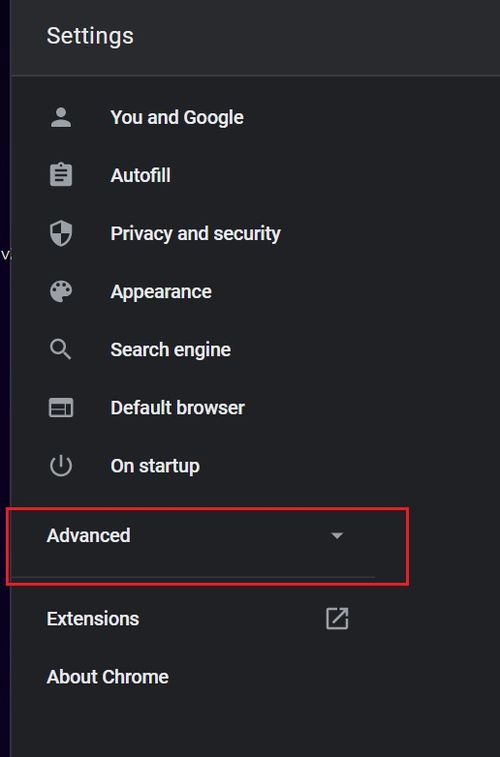This screenshot has width=500, height=757.
Task: Select Privacy and security in the sidebar
Action: point(195,234)
